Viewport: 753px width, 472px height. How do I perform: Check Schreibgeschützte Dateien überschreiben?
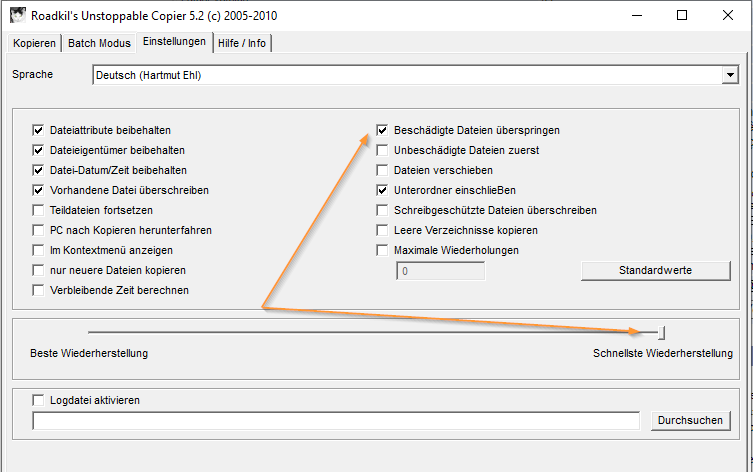click(382, 210)
